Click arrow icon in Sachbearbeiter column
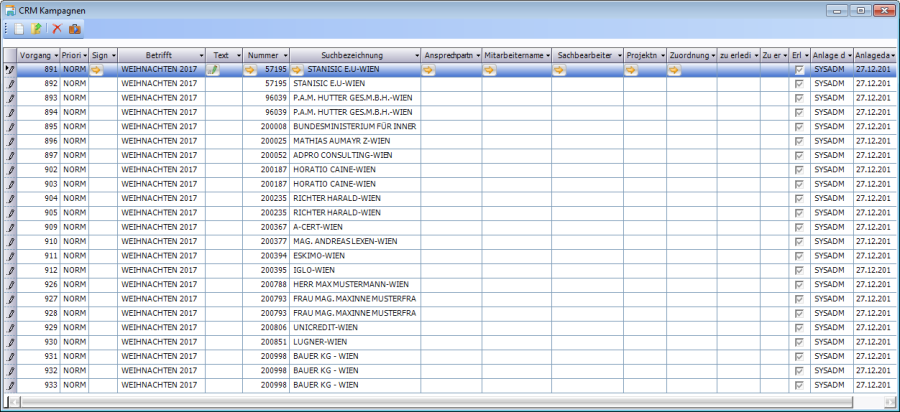The image size is (900, 412). (x=560, y=70)
